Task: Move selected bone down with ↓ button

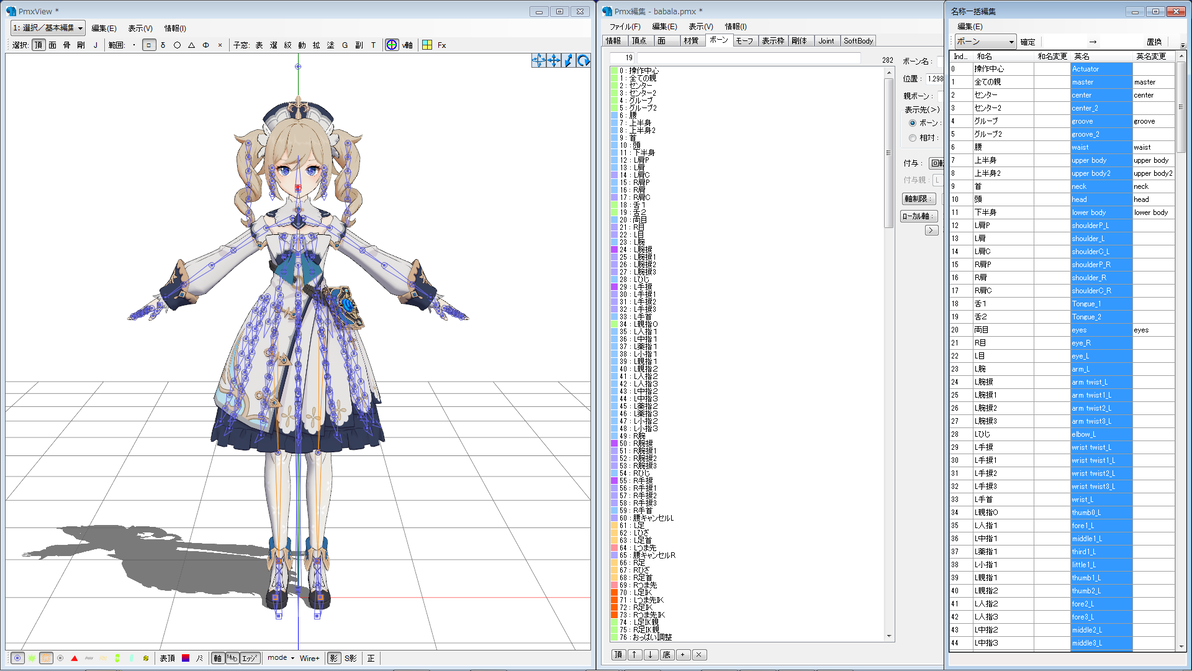Action: pos(651,654)
